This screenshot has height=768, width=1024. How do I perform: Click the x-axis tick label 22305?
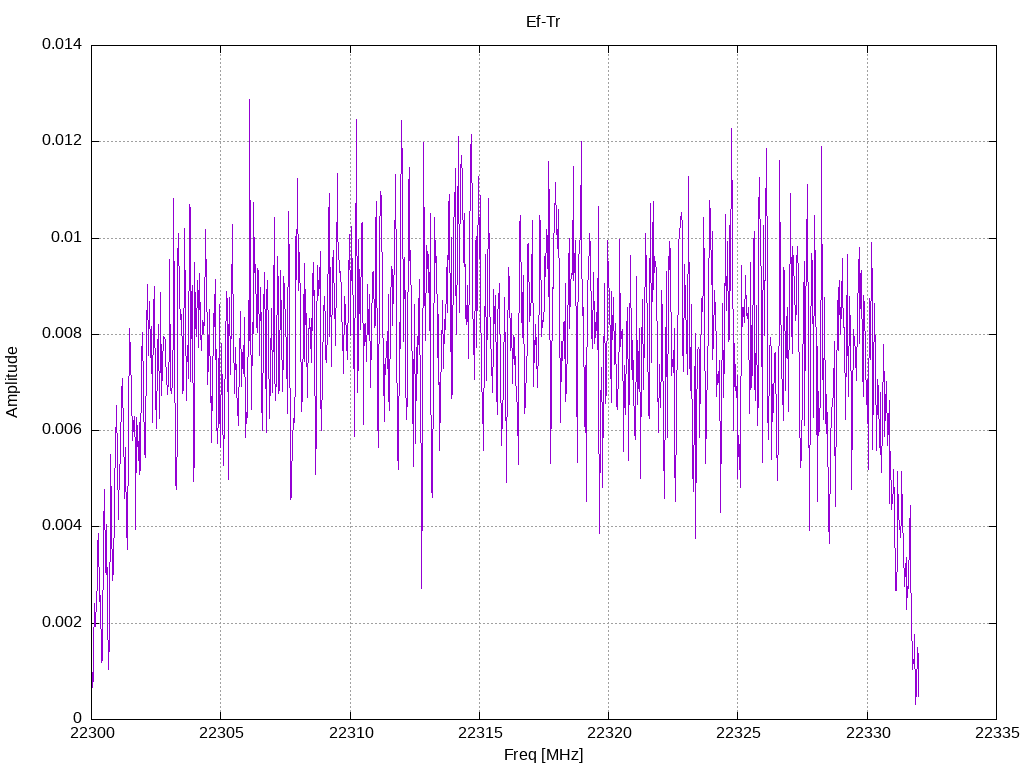221,733
